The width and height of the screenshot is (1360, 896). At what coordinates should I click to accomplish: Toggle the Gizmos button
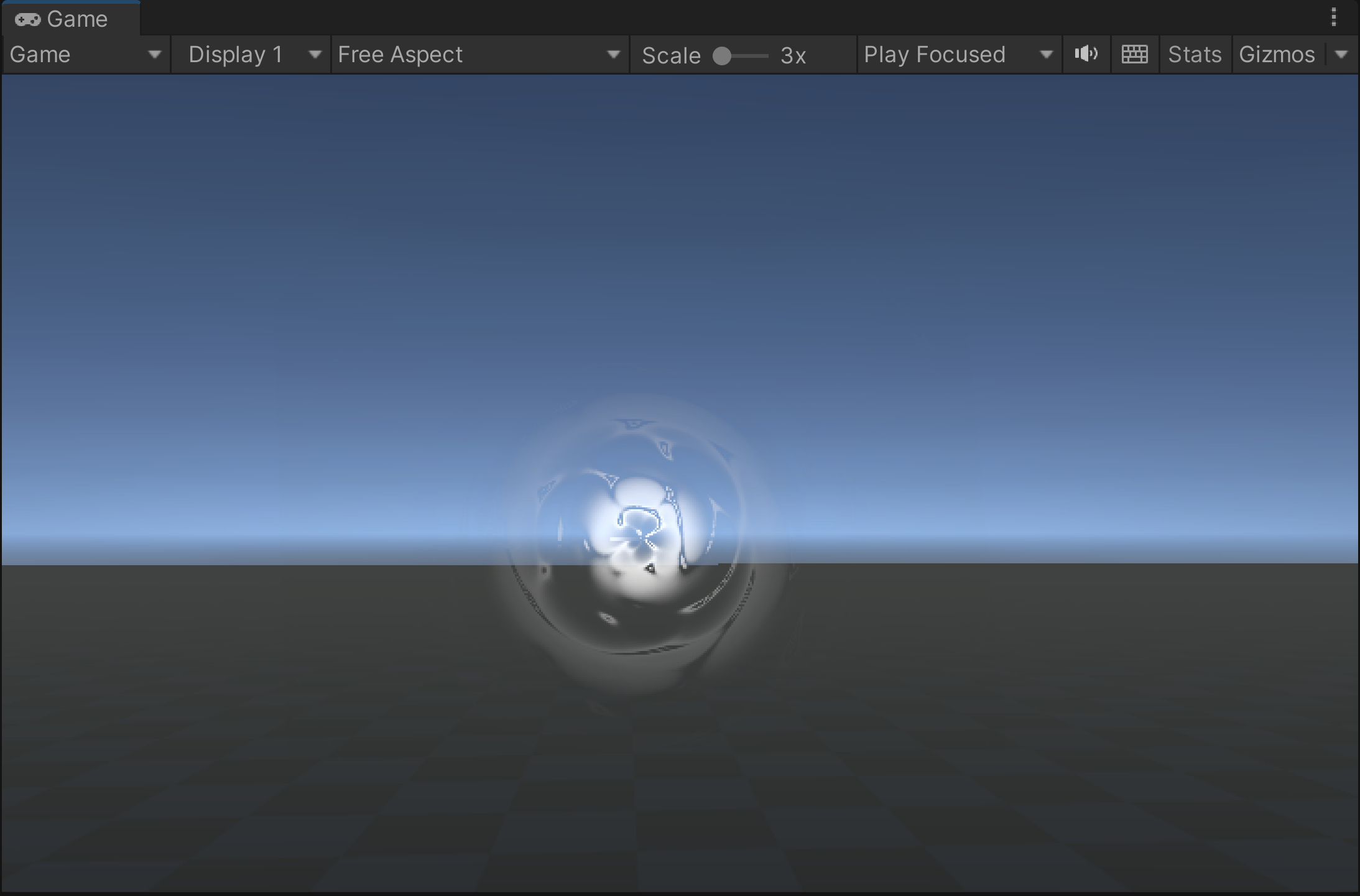[x=1277, y=55]
